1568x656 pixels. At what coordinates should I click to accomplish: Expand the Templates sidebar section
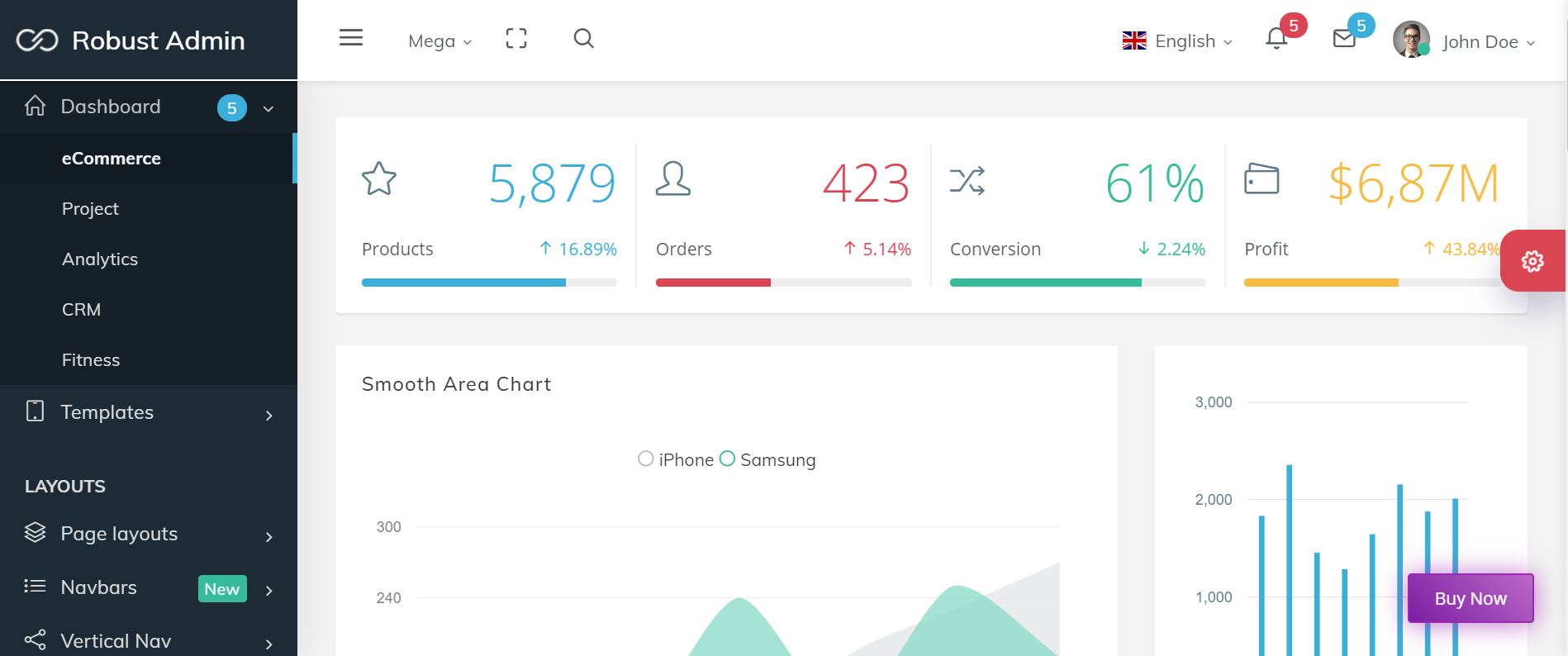click(x=149, y=412)
